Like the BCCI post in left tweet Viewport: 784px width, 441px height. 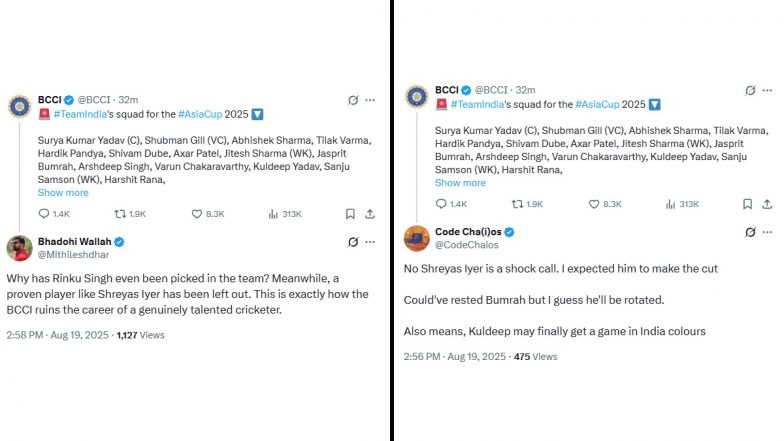[x=197, y=213]
